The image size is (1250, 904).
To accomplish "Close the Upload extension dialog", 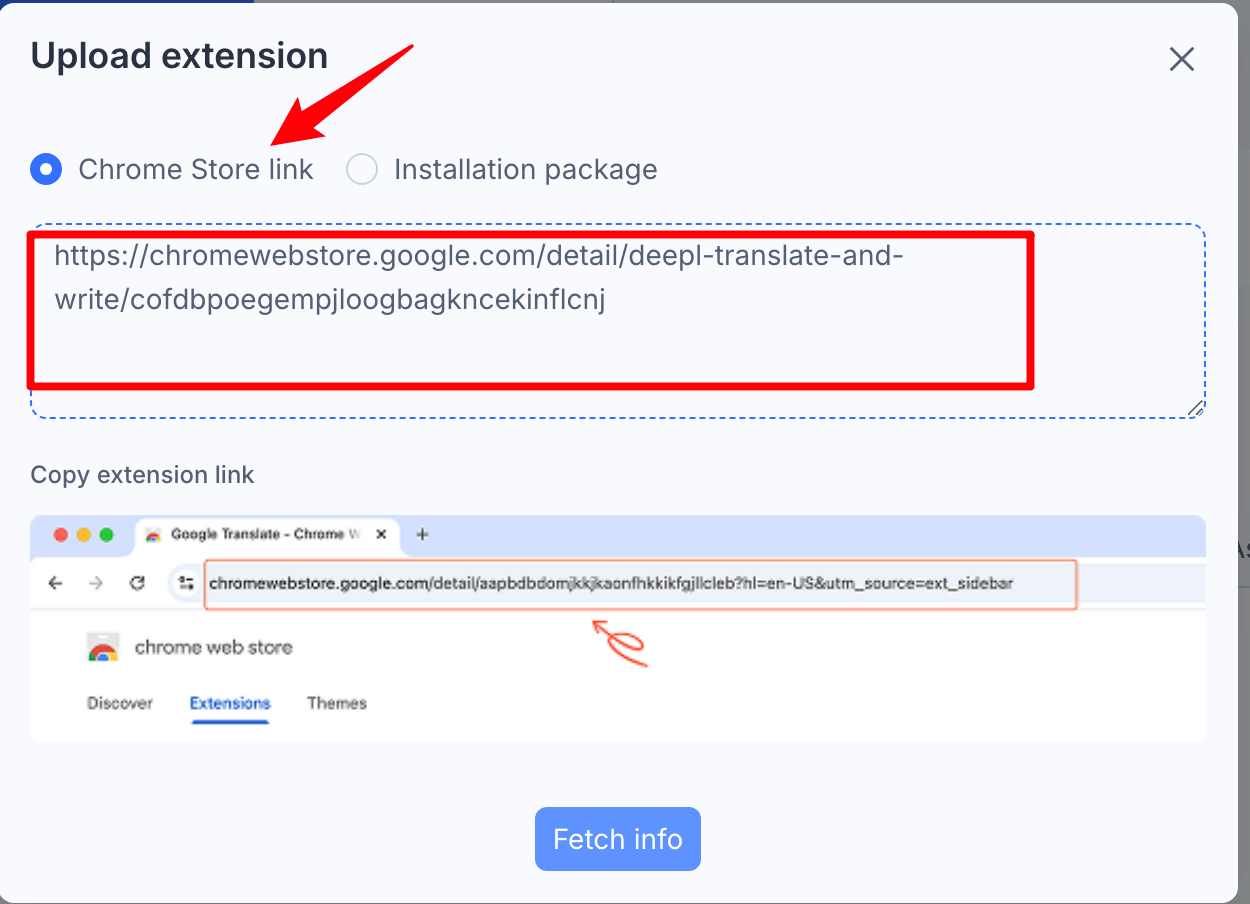I will pyautogui.click(x=1182, y=59).
